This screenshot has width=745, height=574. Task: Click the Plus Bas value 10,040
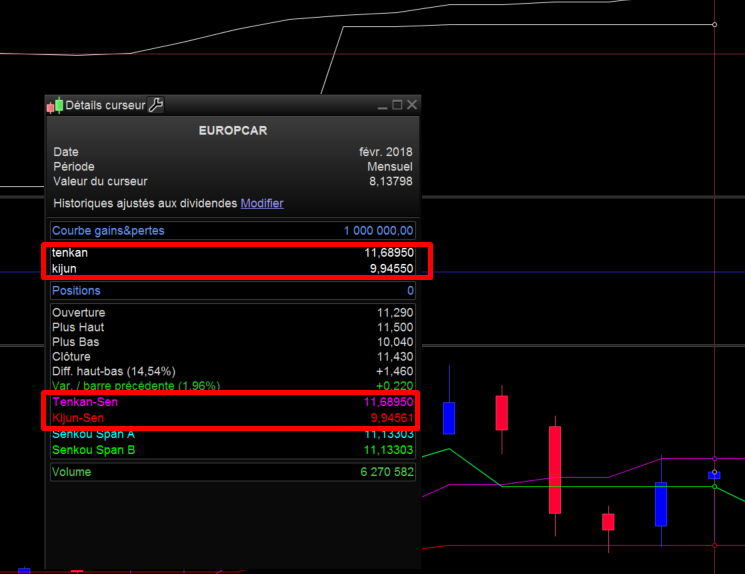coord(395,342)
